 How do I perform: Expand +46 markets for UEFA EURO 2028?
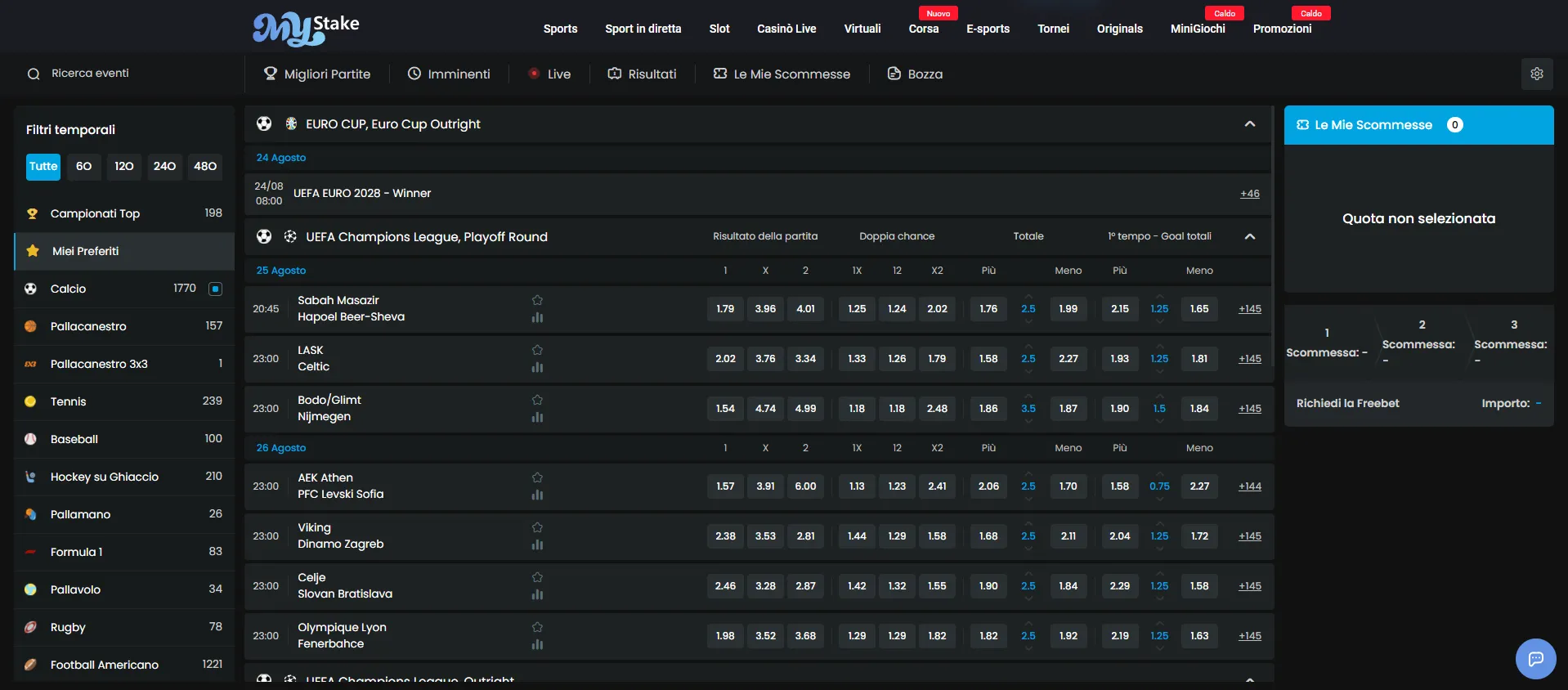coord(1249,194)
